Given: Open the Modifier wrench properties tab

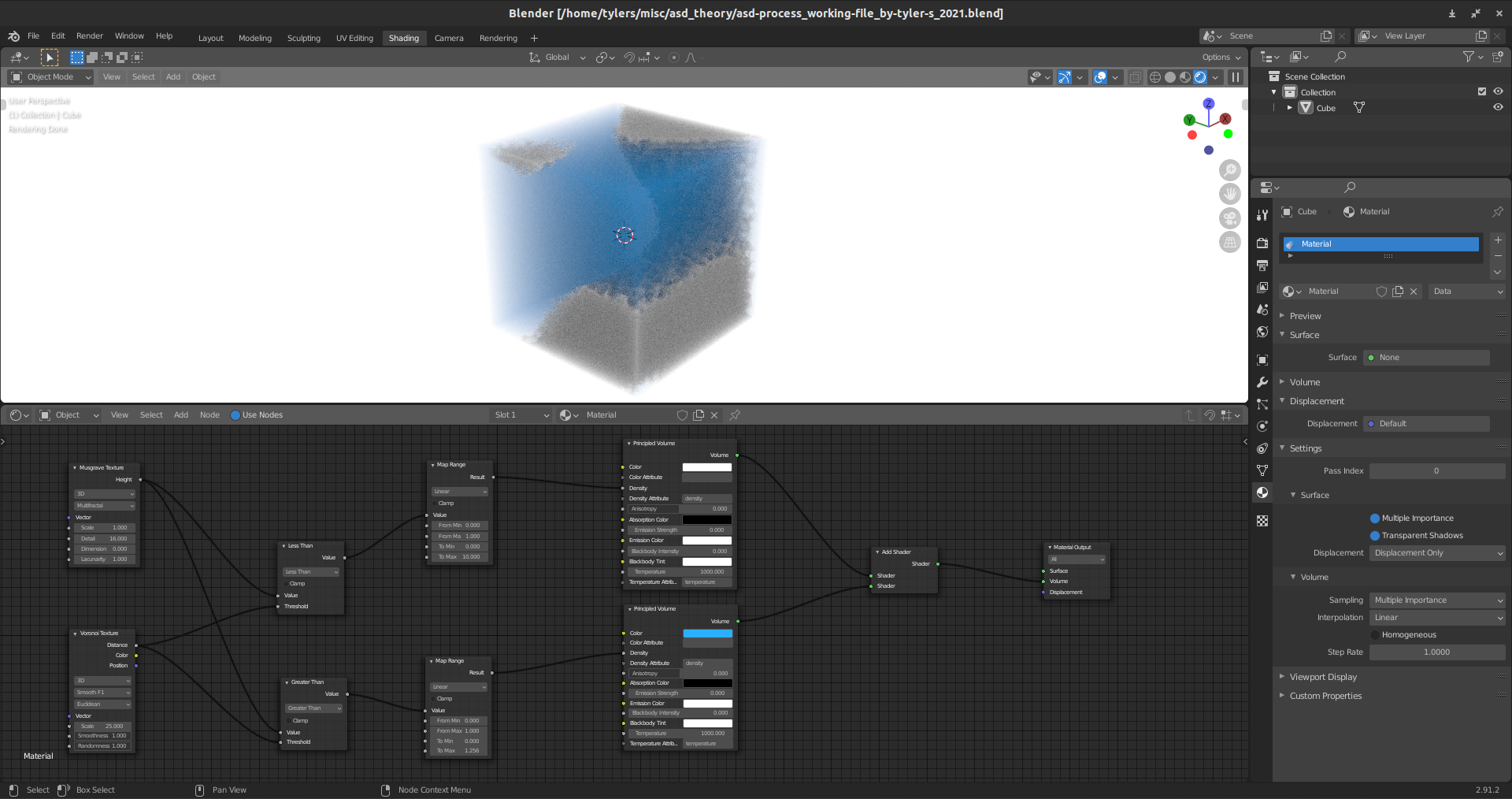Looking at the screenshot, I should coord(1262,382).
